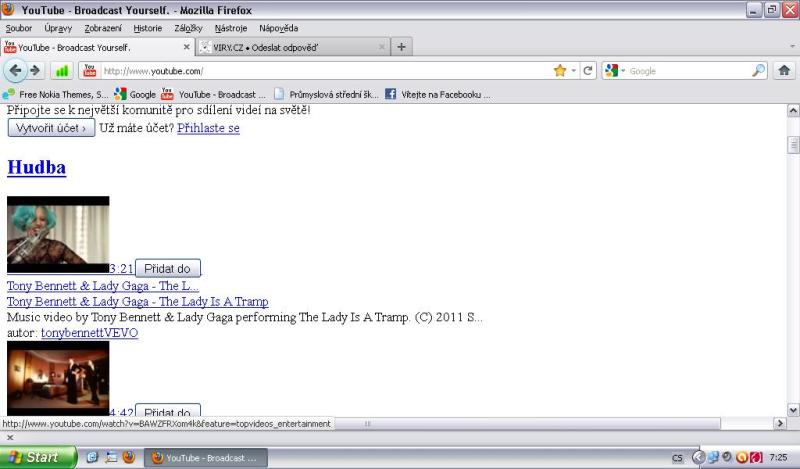Open the Soubor menu
The height and width of the screenshot is (469, 800).
18,28
